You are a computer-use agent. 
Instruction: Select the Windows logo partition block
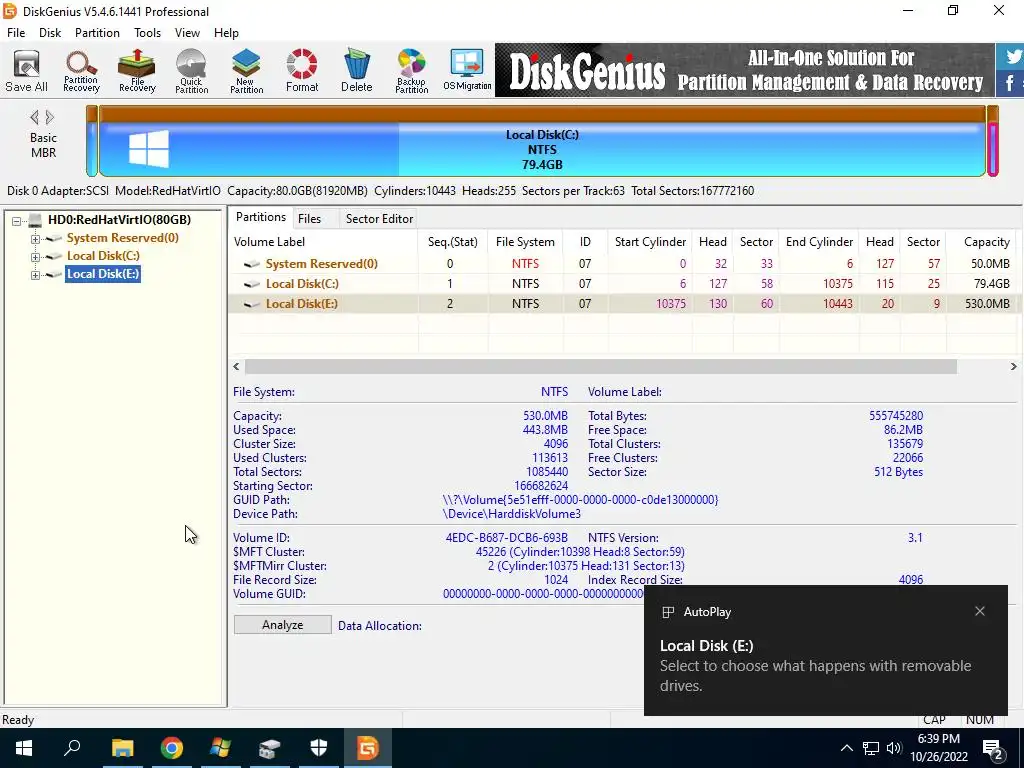(149, 148)
